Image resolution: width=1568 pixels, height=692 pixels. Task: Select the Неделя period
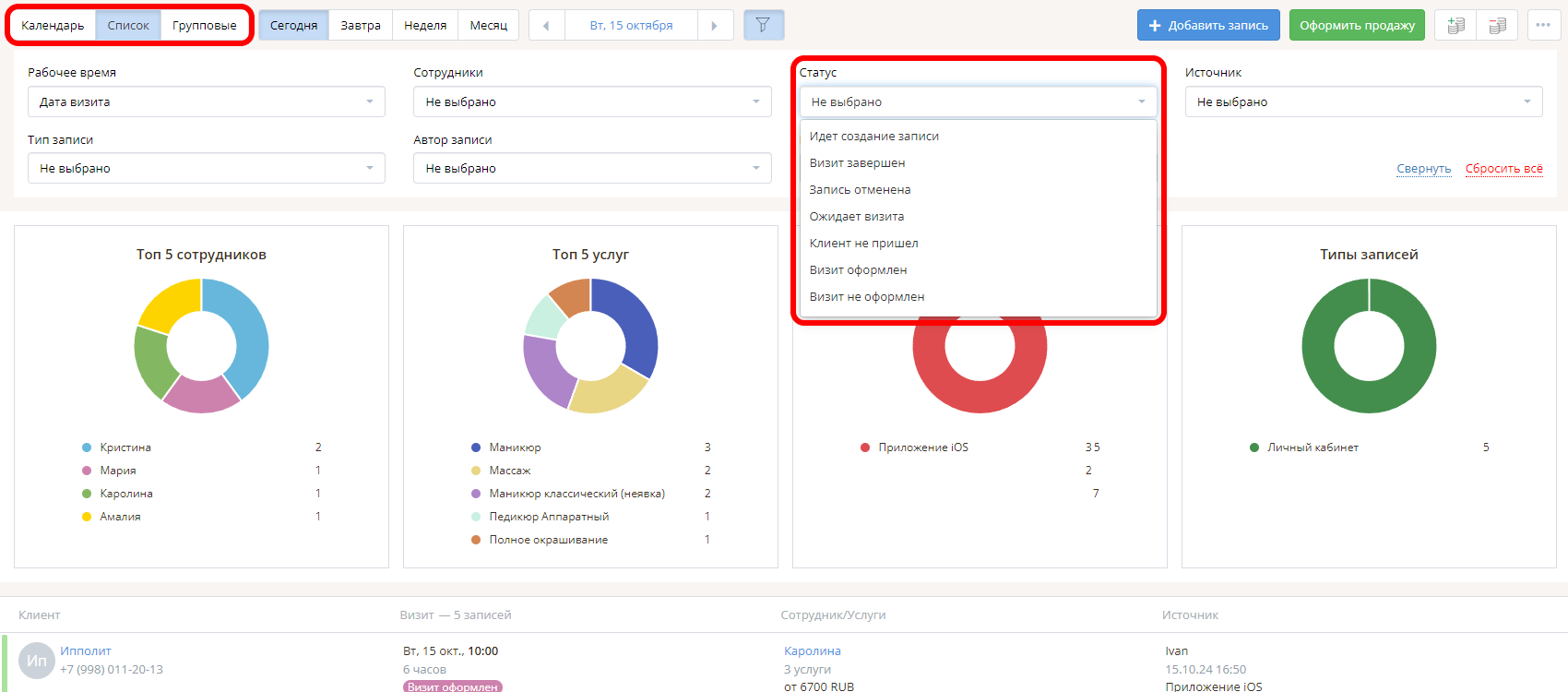[425, 25]
